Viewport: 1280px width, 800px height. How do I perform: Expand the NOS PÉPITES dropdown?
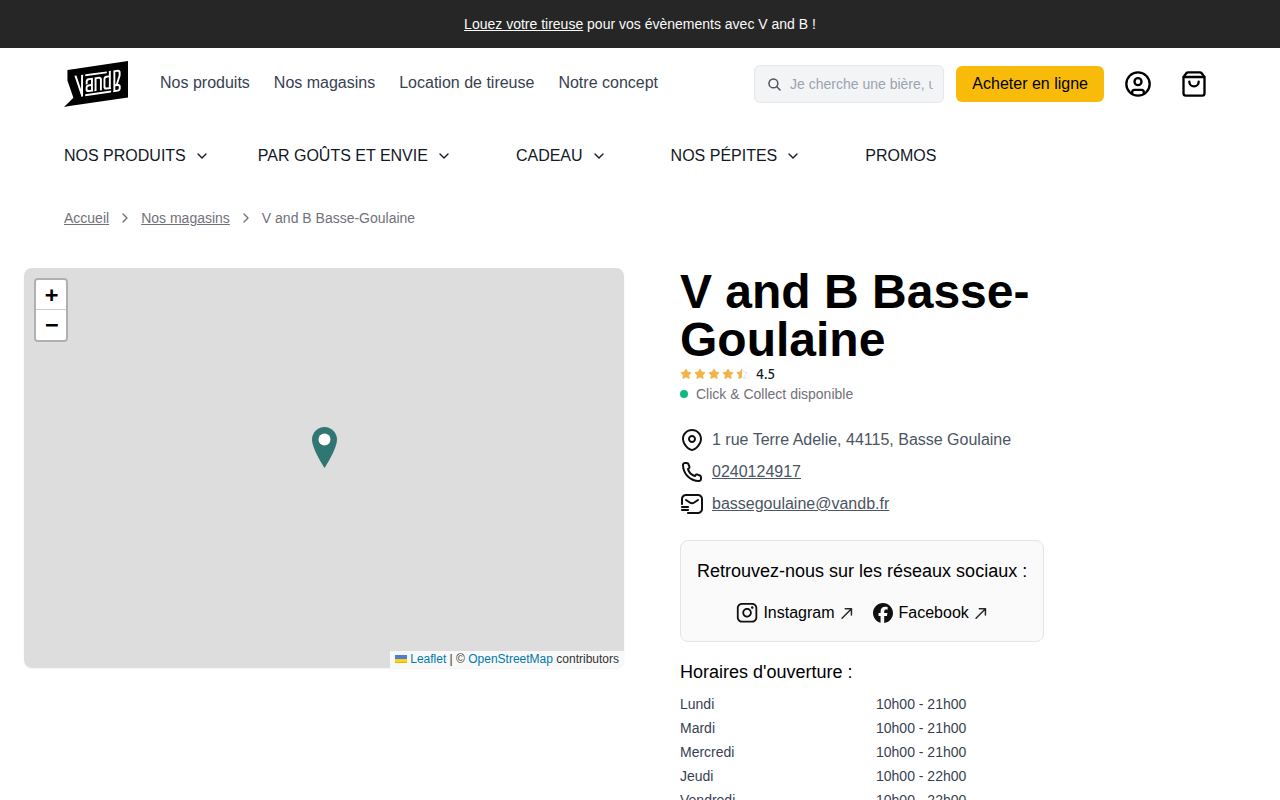tap(734, 155)
